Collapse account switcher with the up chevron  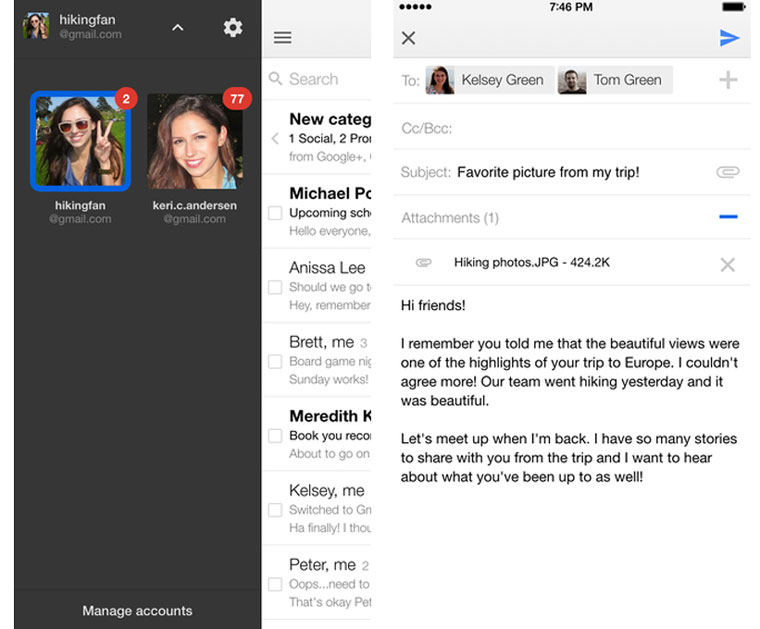[178, 28]
